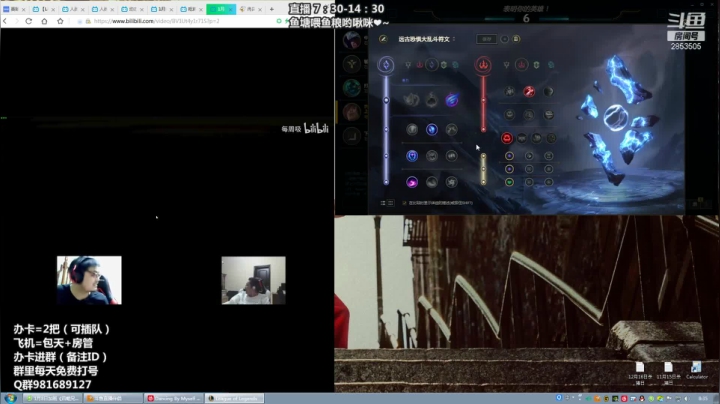Select the highlighted red hunter rune
This screenshot has height=404, width=720.
pyautogui.click(x=507, y=138)
